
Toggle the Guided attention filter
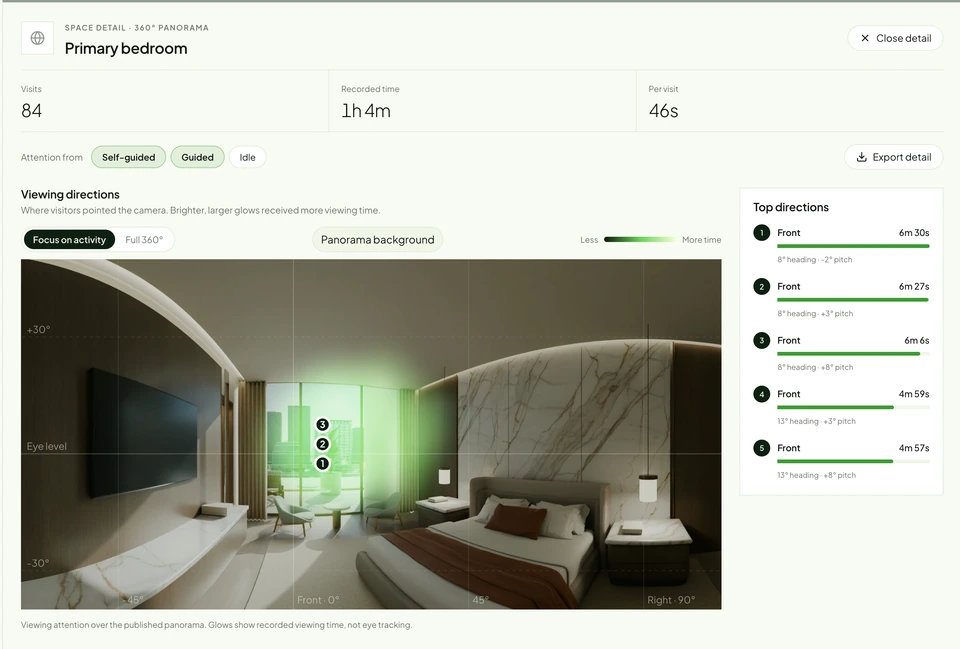(197, 157)
